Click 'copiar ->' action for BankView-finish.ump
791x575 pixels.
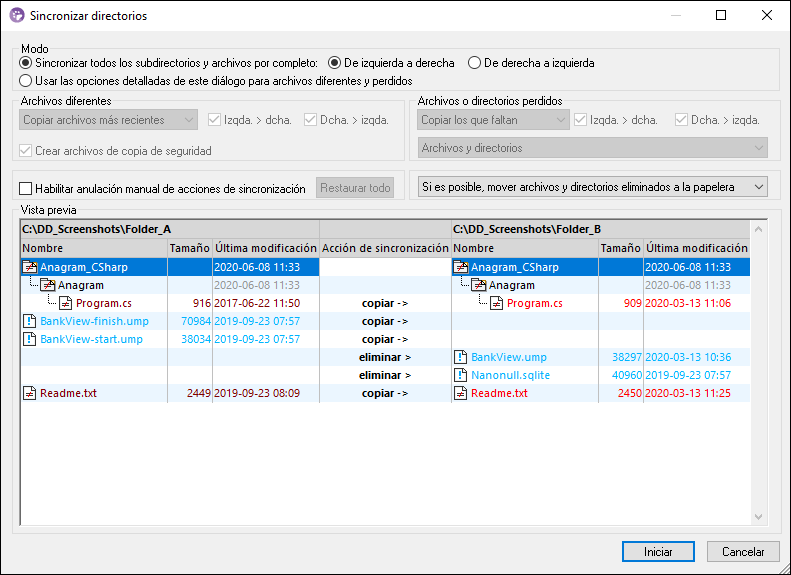coord(385,321)
